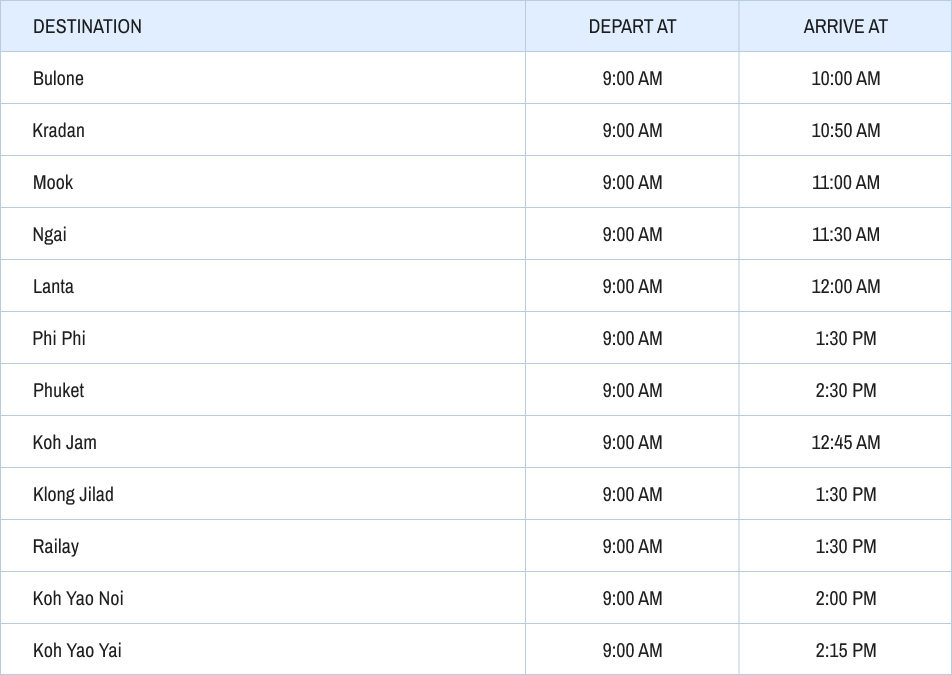Click the Mook destination name
The image size is (952, 675).
point(53,182)
